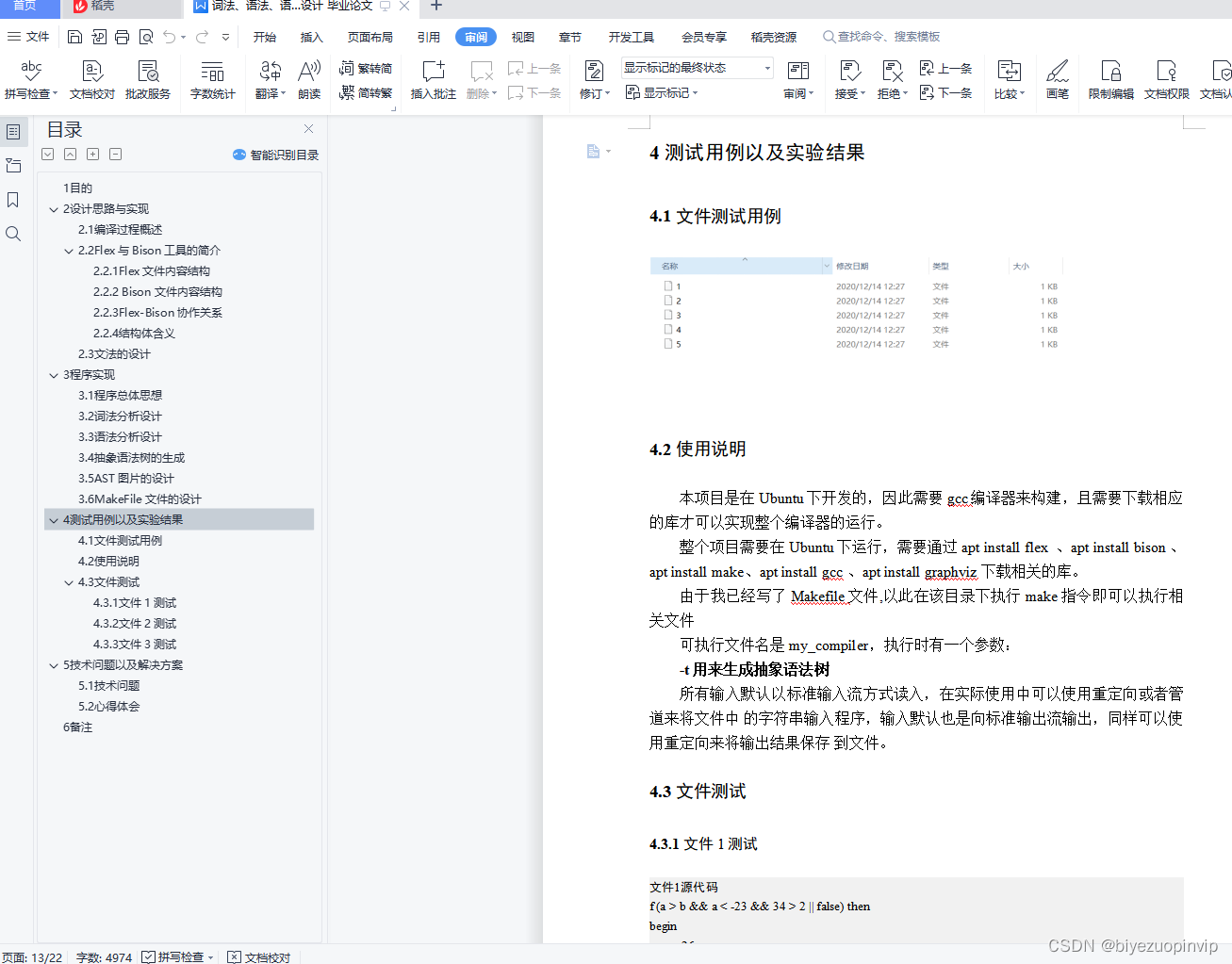
Task: Collapse 2设计思路与实现 outline node
Action: click(54, 209)
